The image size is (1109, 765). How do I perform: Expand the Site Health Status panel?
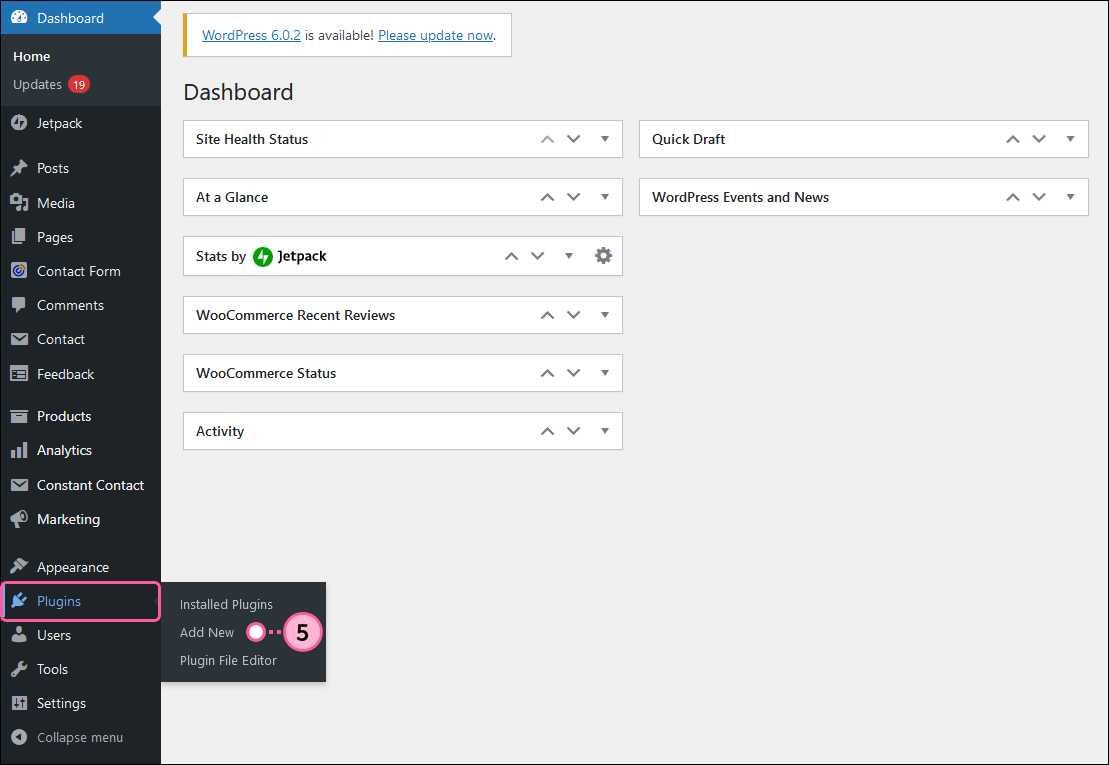(x=605, y=139)
